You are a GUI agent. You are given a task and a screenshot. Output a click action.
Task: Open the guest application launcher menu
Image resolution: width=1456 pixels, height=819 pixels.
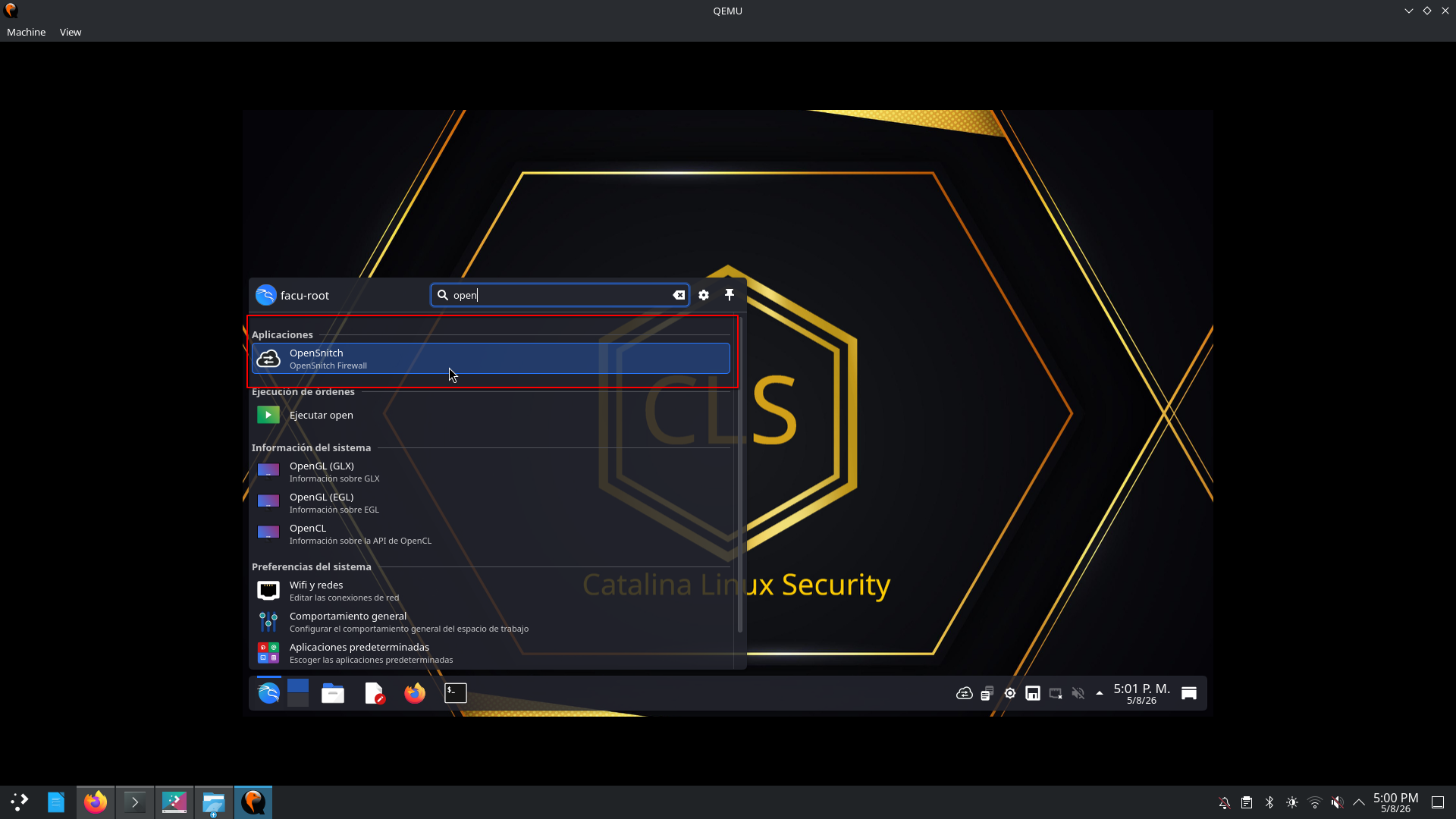coord(268,693)
